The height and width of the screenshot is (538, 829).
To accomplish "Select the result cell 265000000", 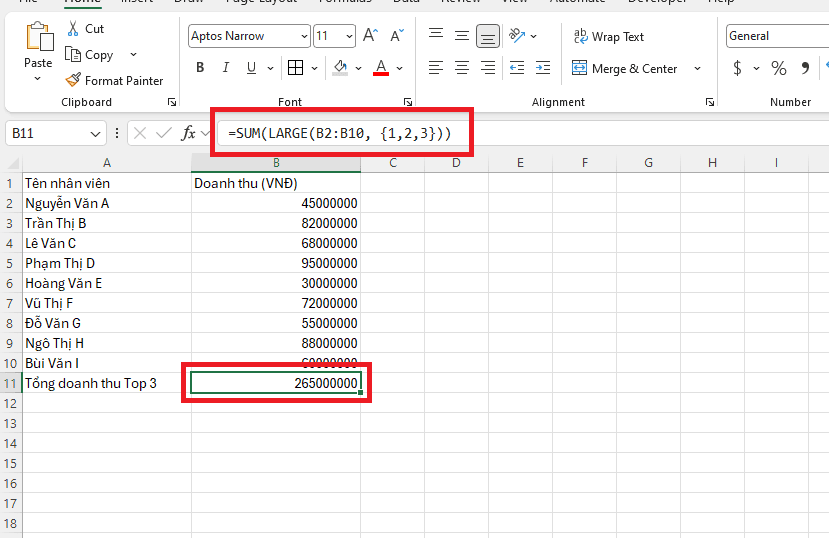I will pos(276,383).
